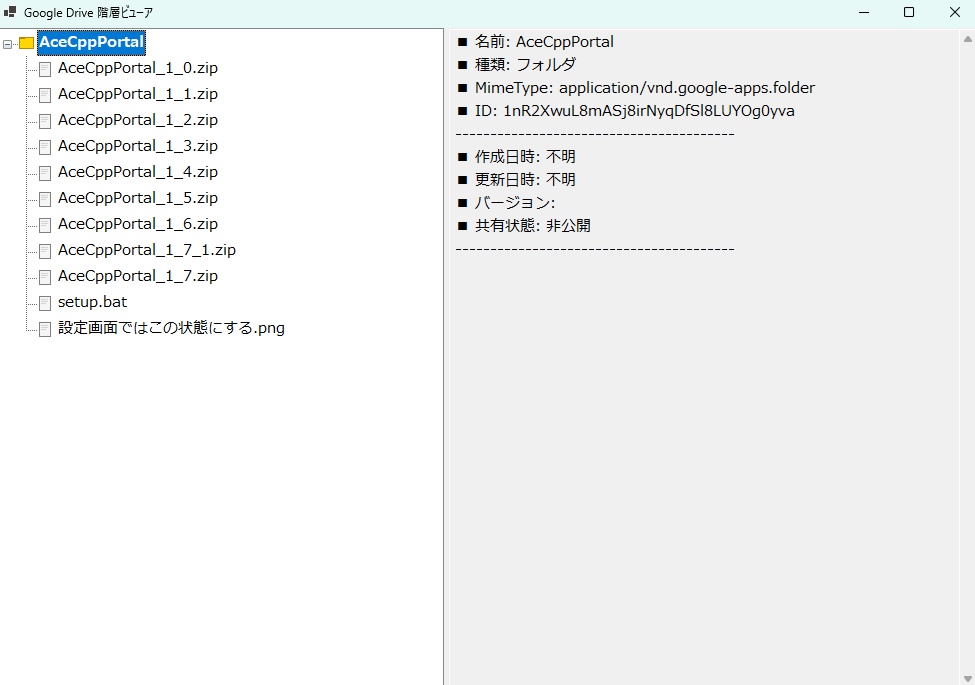This screenshot has width=975, height=685.
Task: Click the file icon beside 設定画面ではこの状態にする.png
Action: [45, 330]
